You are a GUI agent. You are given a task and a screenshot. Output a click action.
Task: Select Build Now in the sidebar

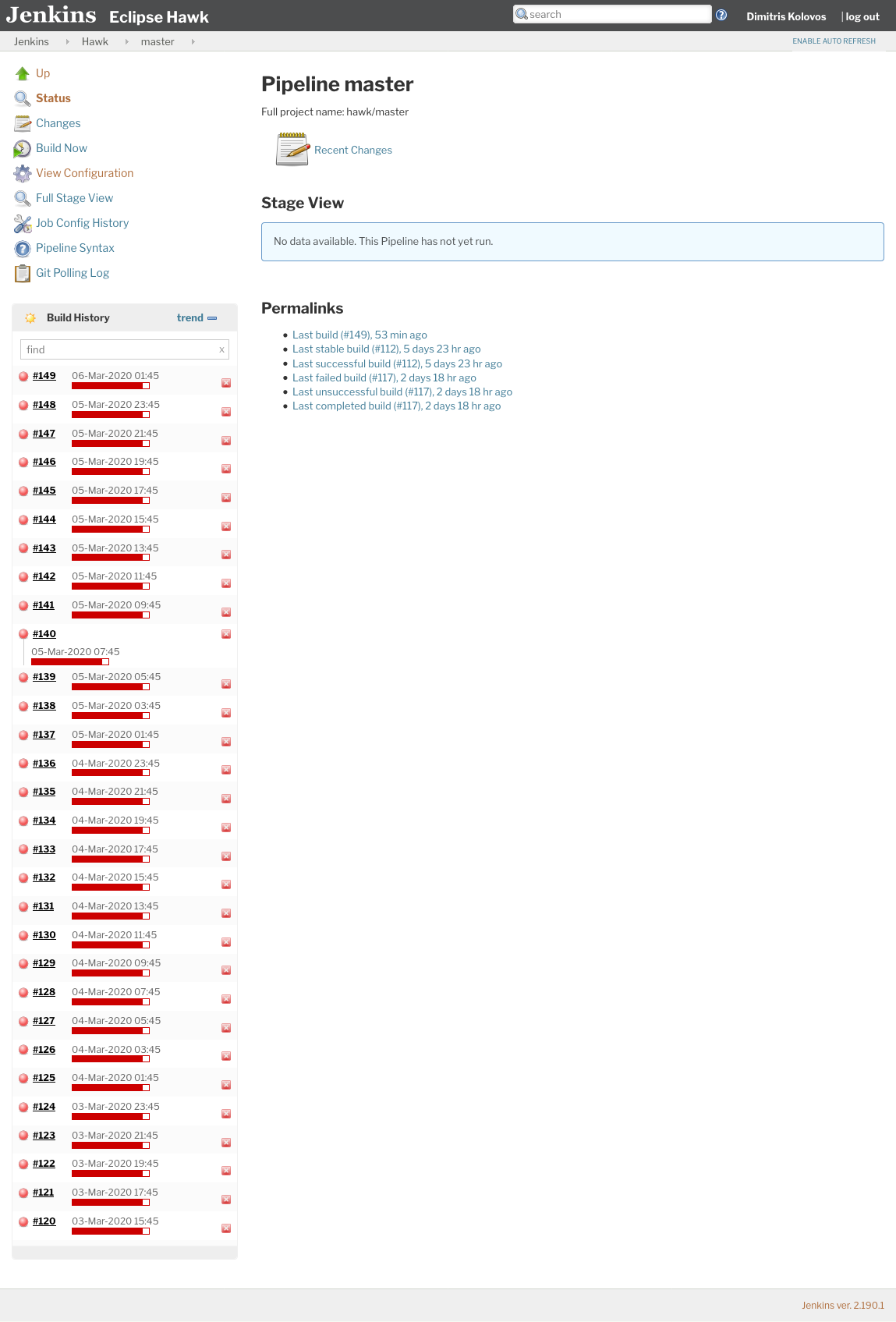pos(62,148)
